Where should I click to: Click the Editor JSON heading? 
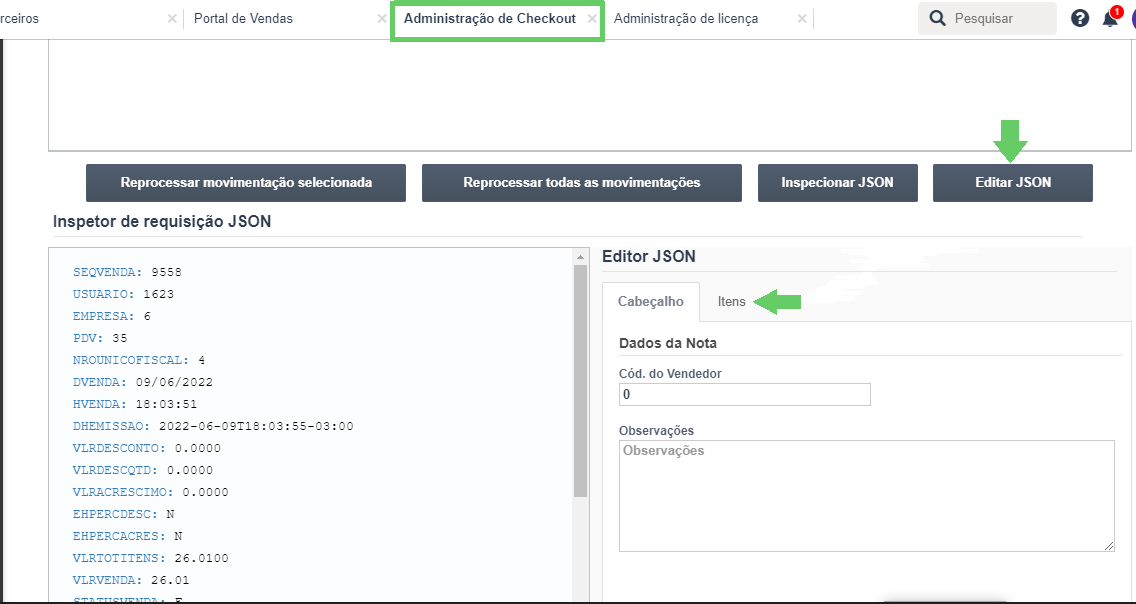649,256
